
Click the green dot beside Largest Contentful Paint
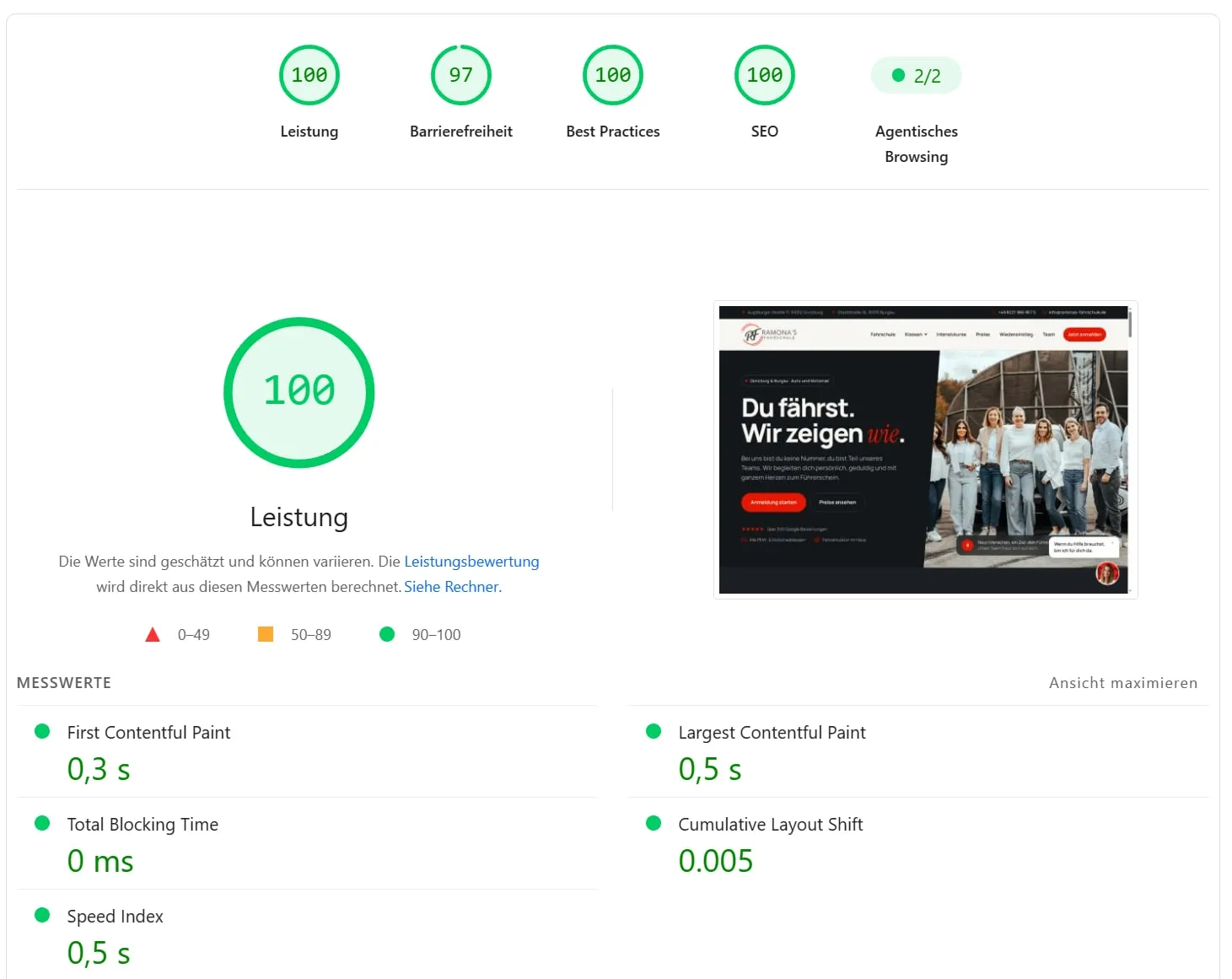pos(654,731)
